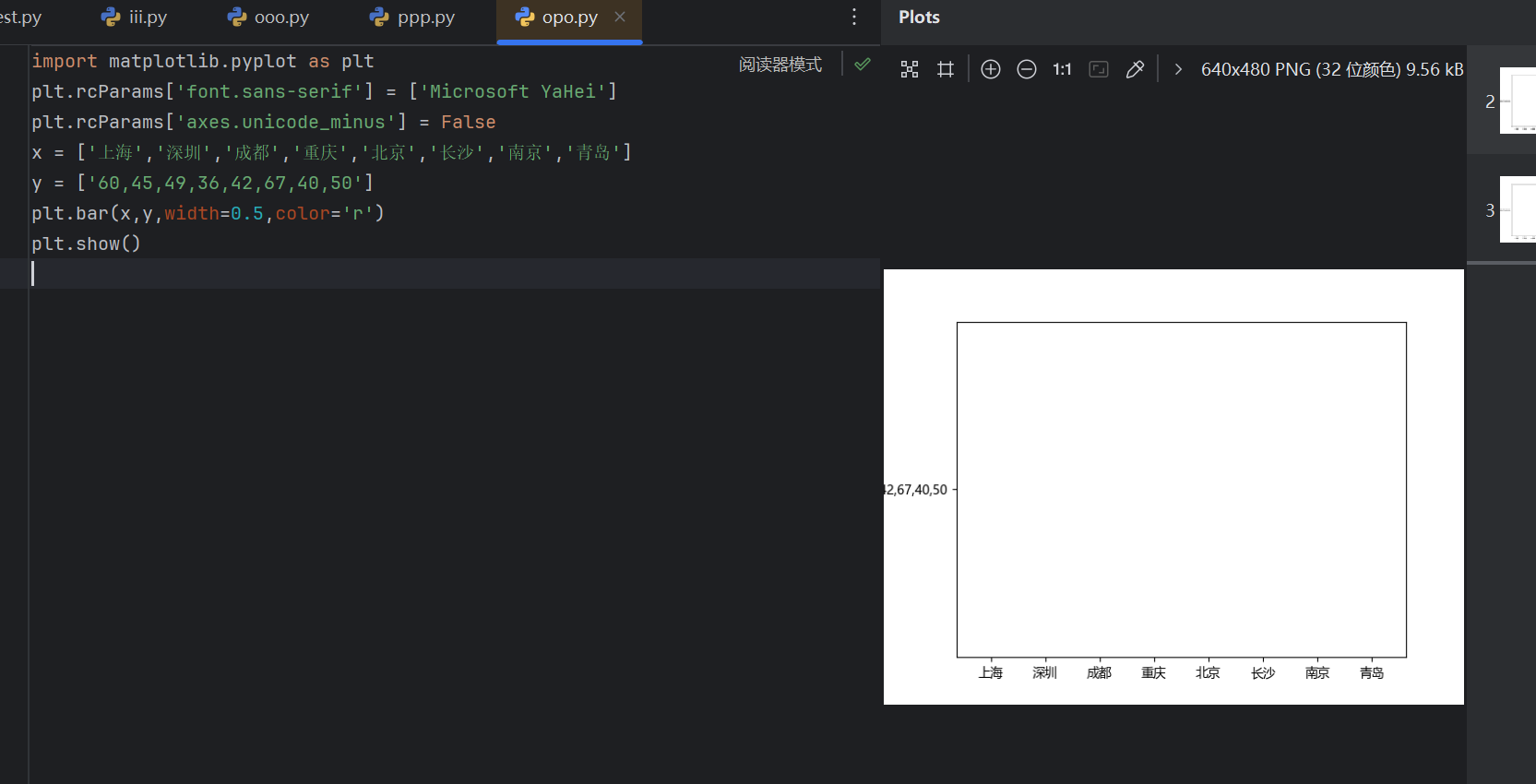Click the 'font.sans-serif' rcParams line
1536x784 pixels.
(324, 91)
